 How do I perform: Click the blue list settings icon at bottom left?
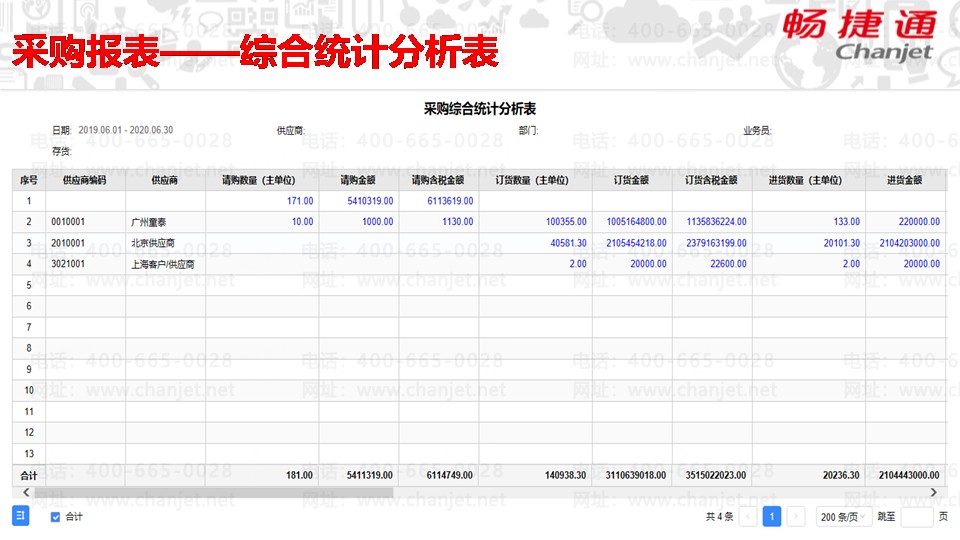[x=20, y=516]
